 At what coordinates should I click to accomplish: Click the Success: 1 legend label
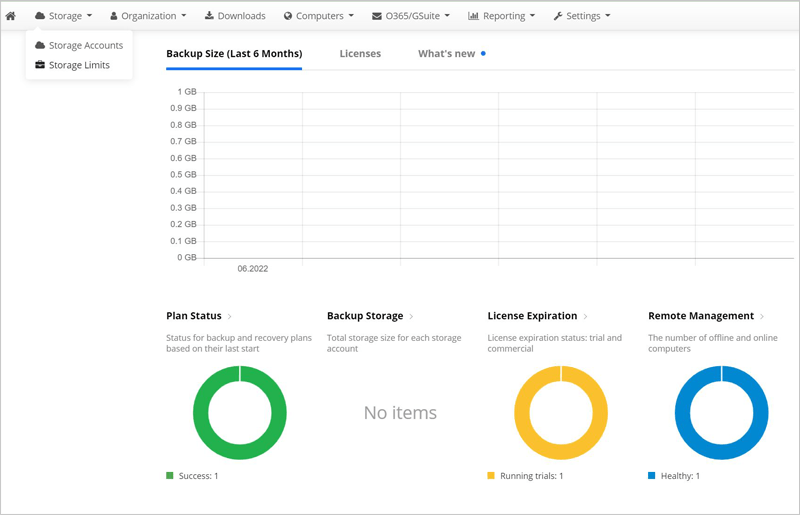(x=198, y=476)
